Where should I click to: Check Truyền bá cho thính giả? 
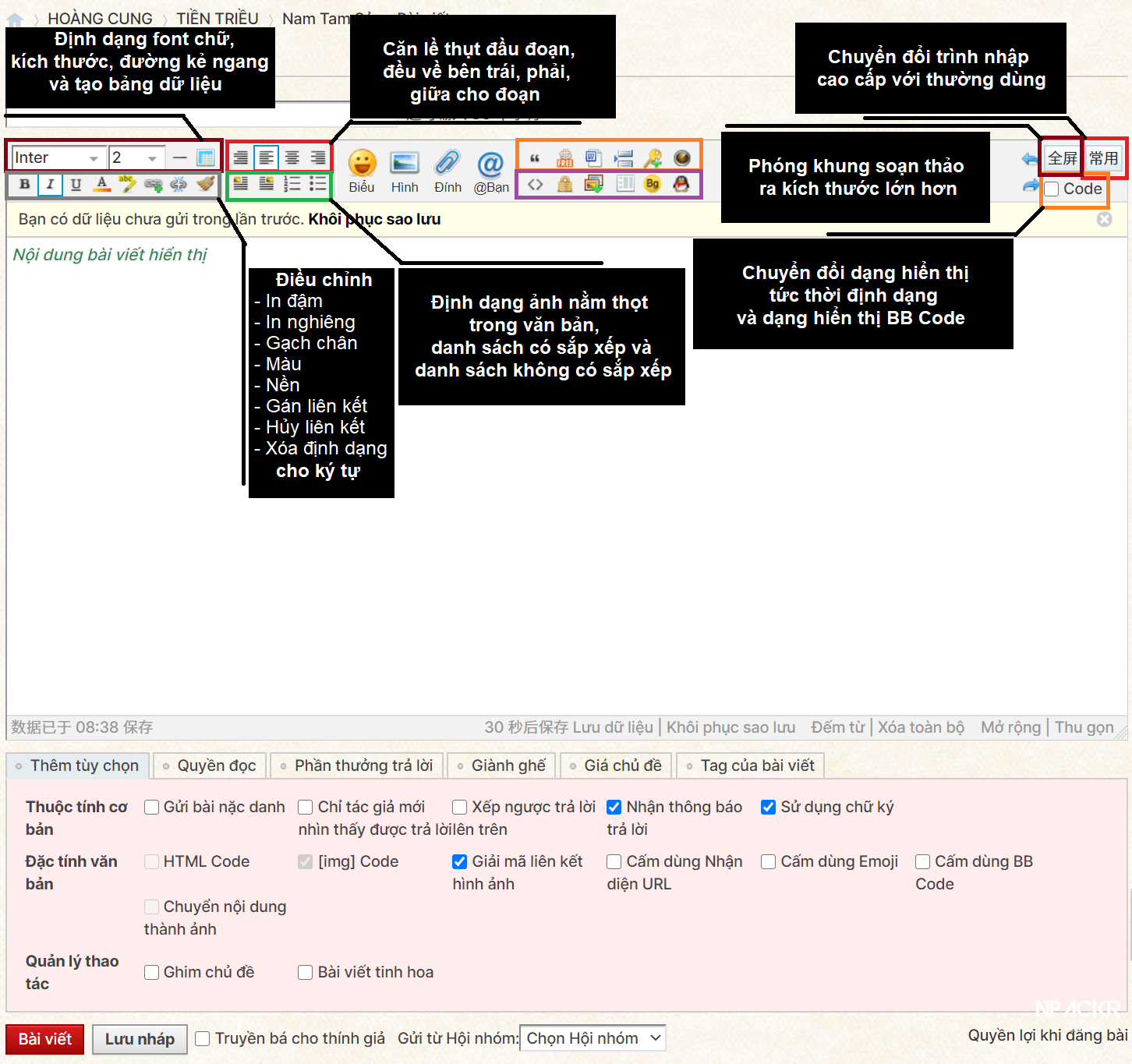click(x=203, y=1038)
